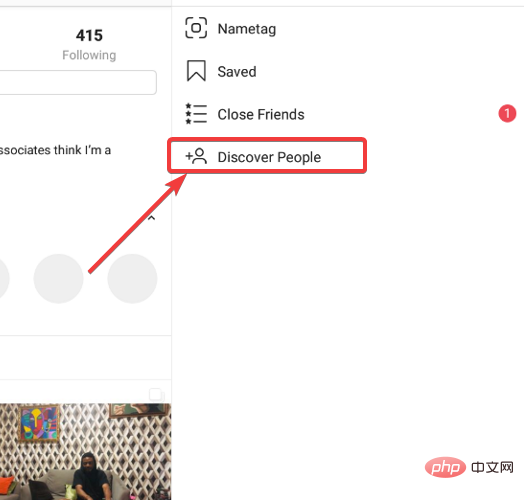
Task: Click the Following label under 415
Action: 89,55
